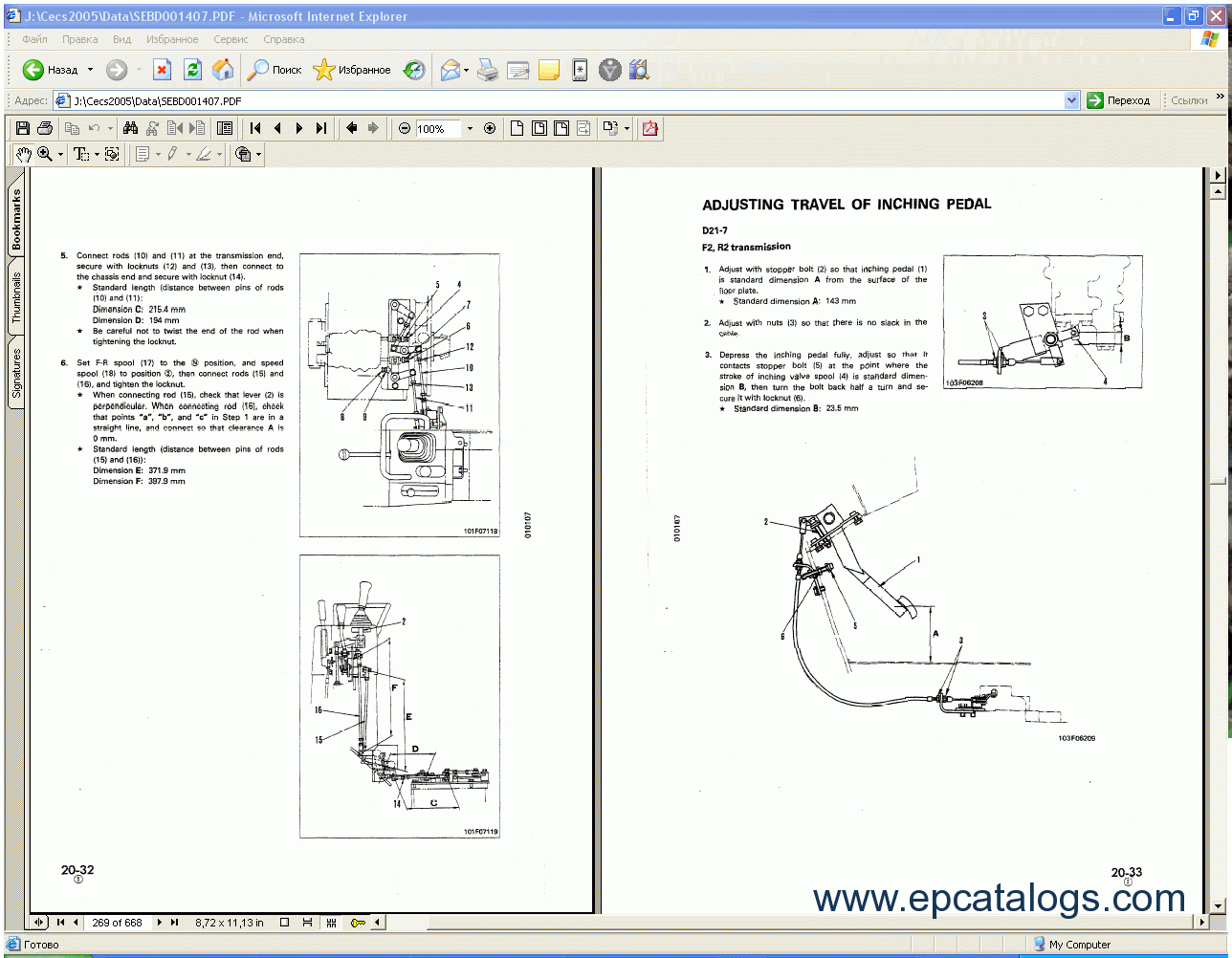Click the security key icon in status bar
The height and width of the screenshot is (958, 1232).
point(359,923)
